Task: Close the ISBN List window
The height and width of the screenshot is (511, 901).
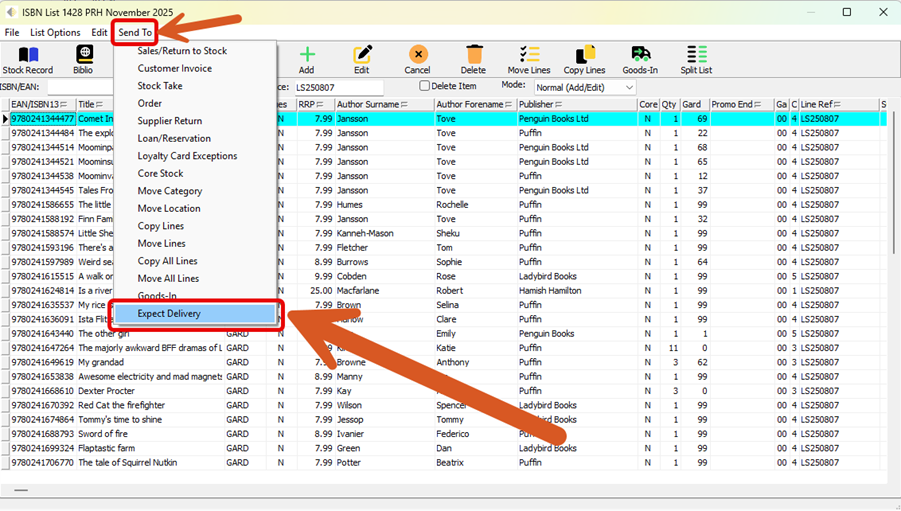Action: click(883, 11)
